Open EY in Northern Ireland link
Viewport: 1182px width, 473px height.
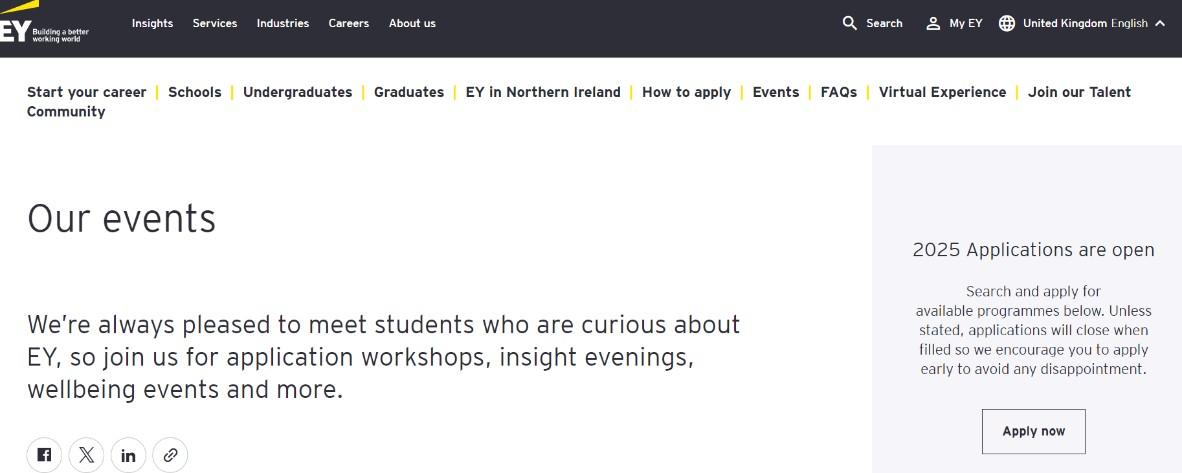[x=543, y=92]
